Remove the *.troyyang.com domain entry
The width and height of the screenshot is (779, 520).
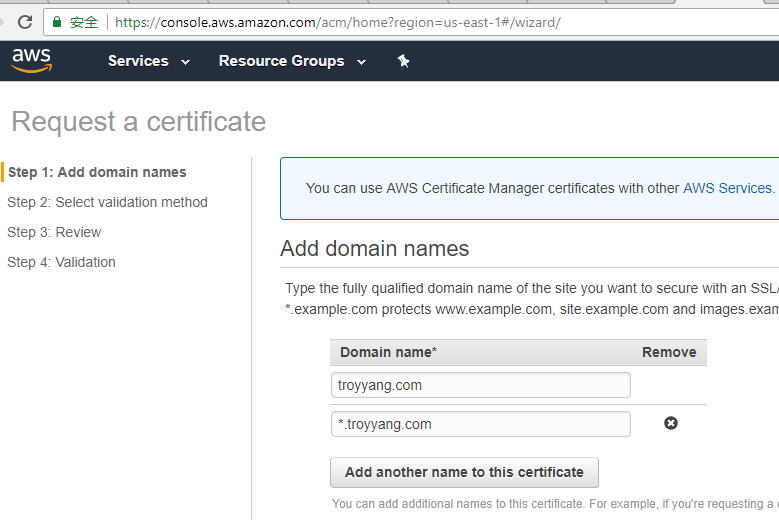pyautogui.click(x=671, y=423)
